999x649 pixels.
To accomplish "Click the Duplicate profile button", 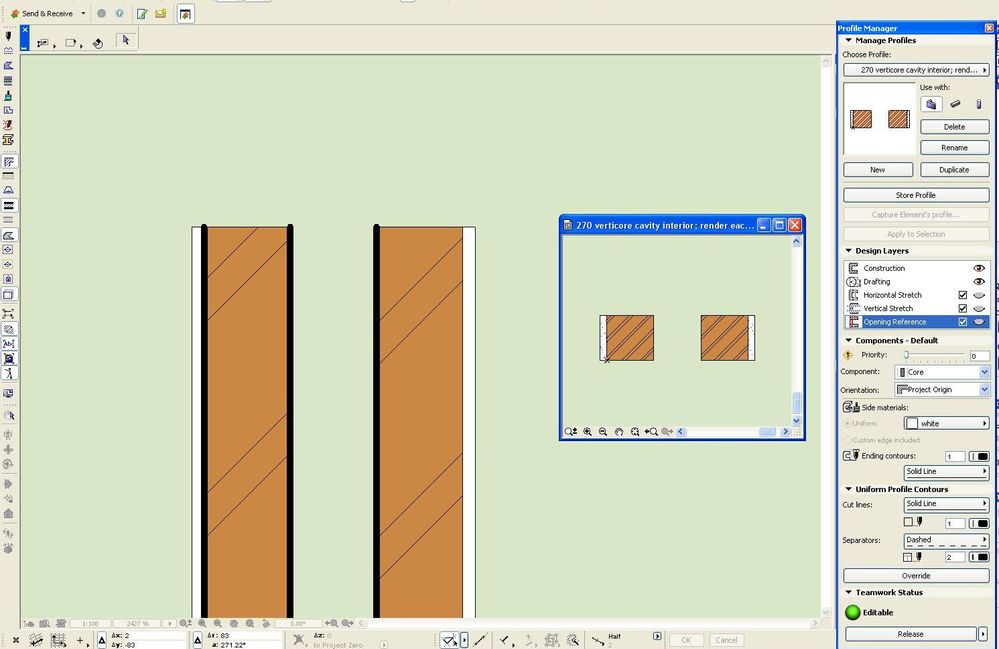I will point(954,170).
